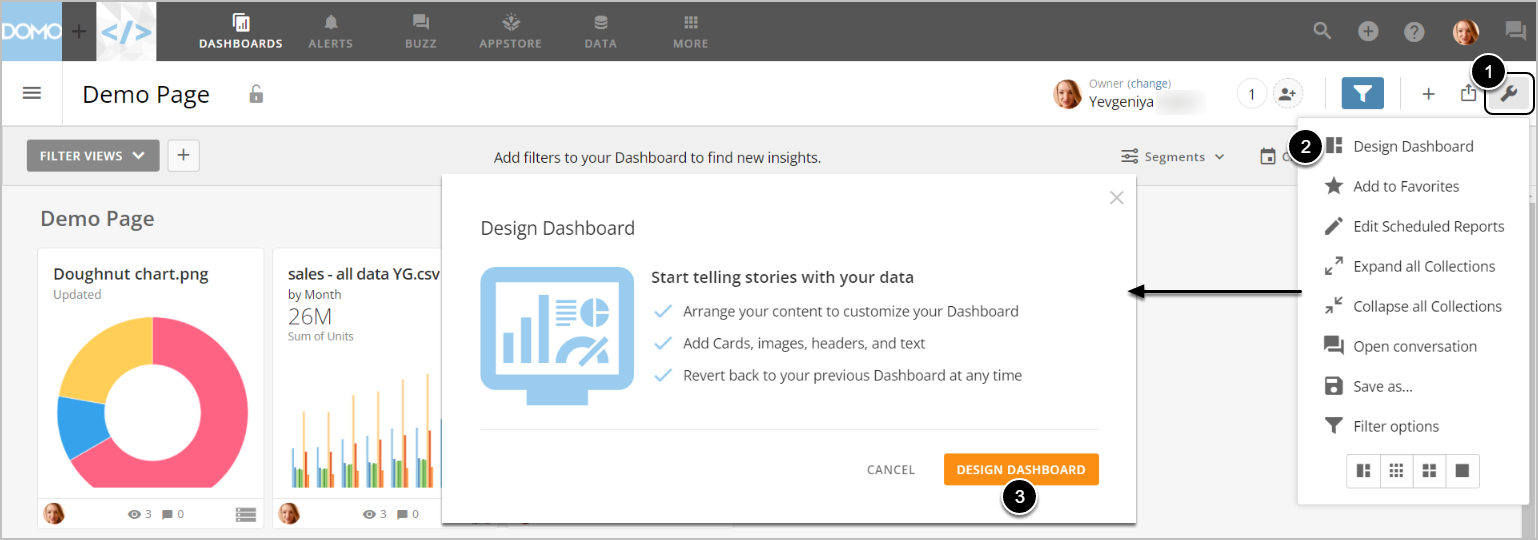Select the single large card layout
This screenshot has width=1538, height=540.
coord(1462,470)
